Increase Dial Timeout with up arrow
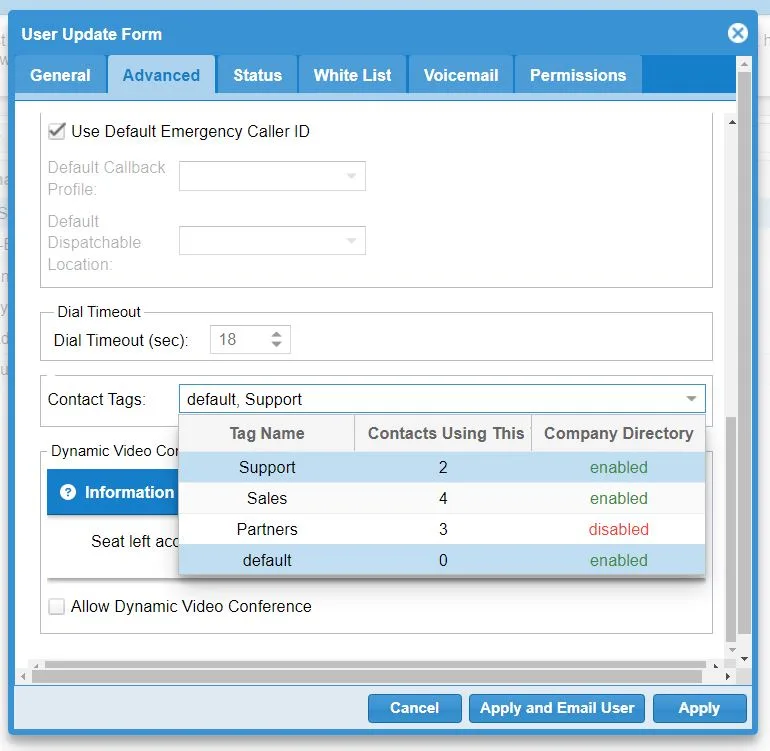The width and height of the screenshot is (770, 751). click(276, 334)
